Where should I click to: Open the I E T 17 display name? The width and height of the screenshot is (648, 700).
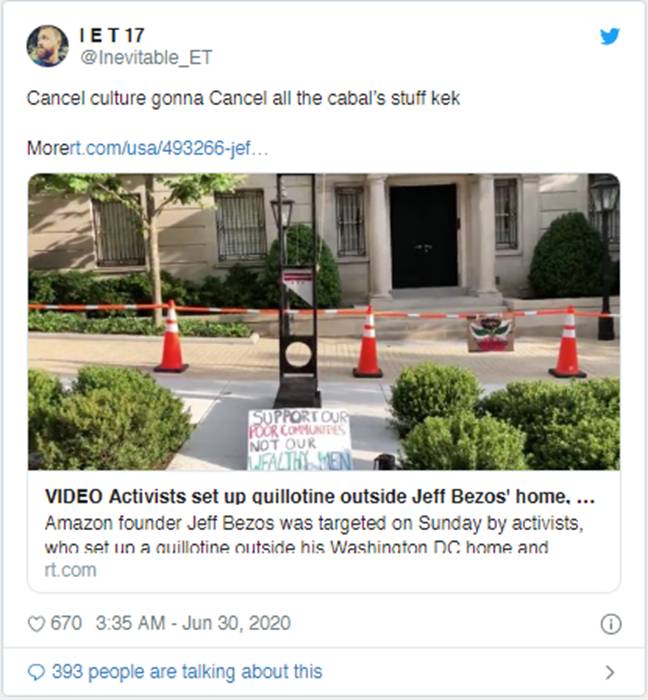tap(112, 35)
